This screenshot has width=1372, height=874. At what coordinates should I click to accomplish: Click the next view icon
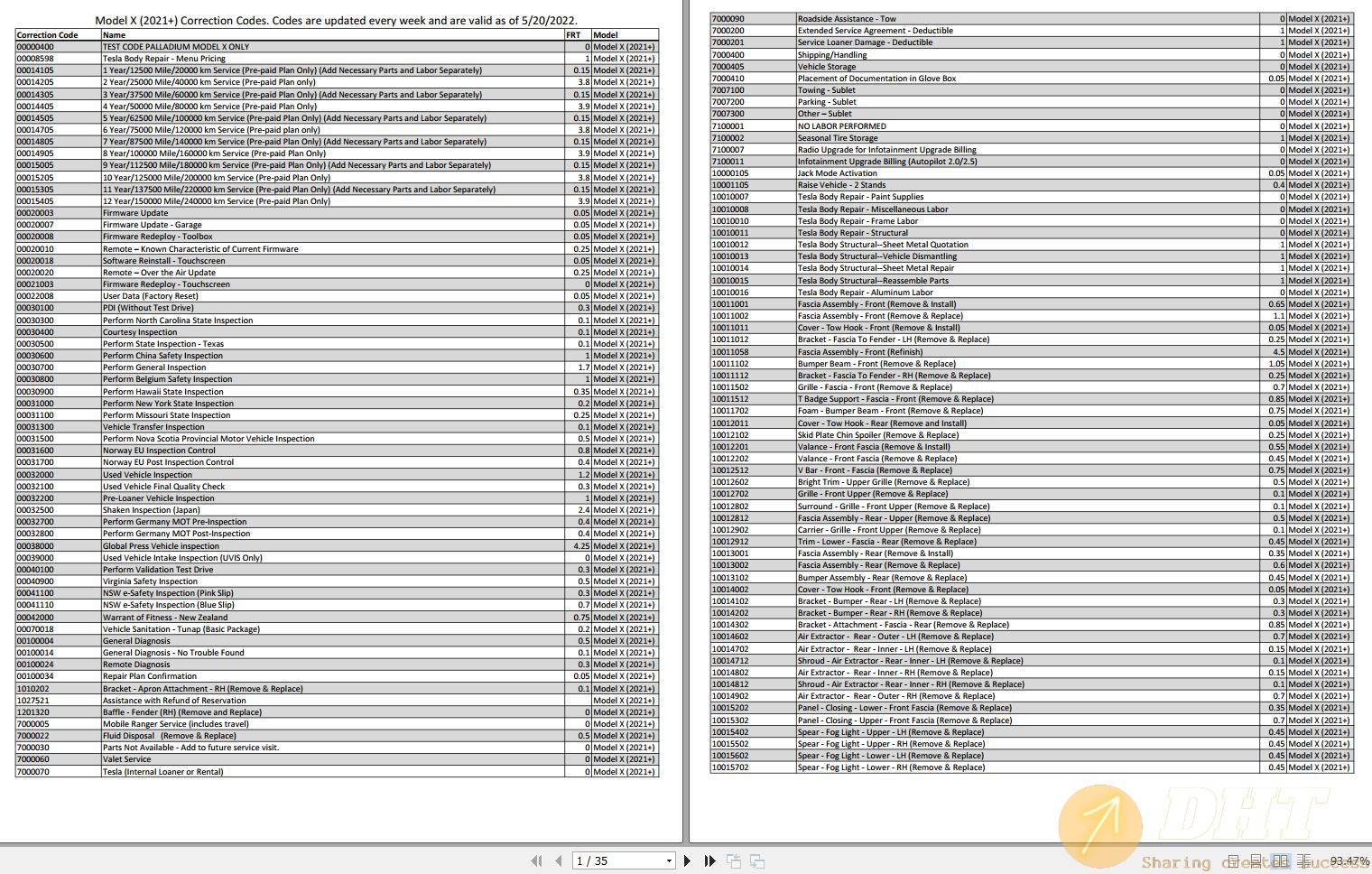click(x=757, y=861)
